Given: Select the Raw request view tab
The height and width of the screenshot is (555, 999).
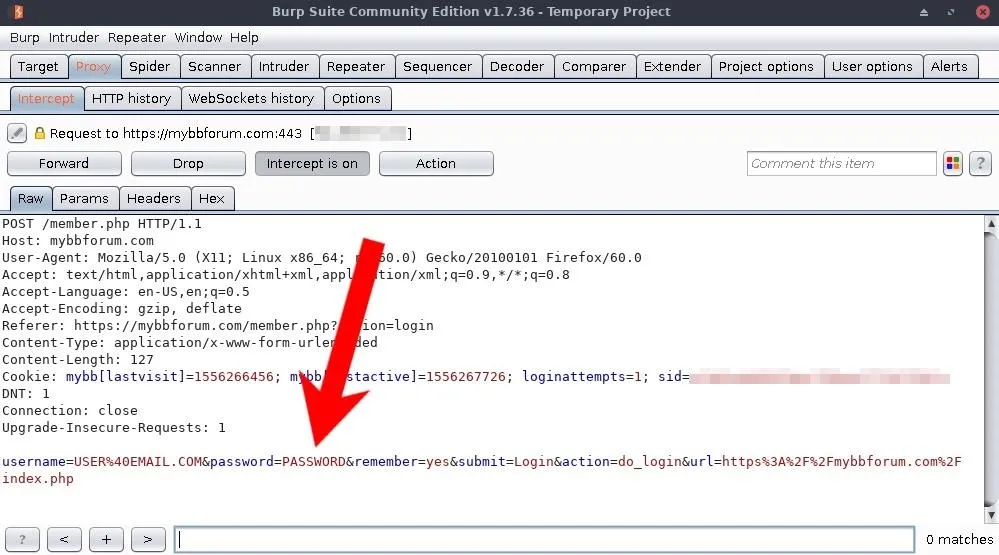Looking at the screenshot, I should [x=31, y=198].
